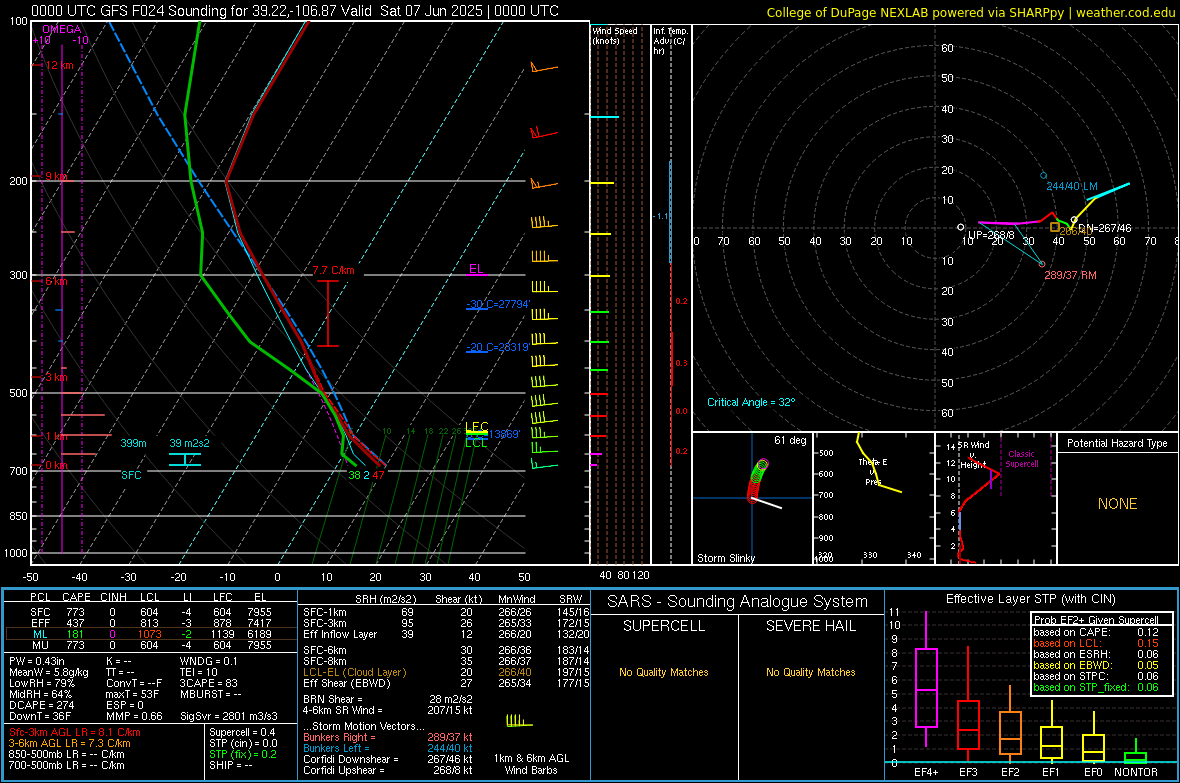Screen dimensions: 1180x783
Task: Click the Inf. Temp. Adv. panel header
Action: [670, 41]
